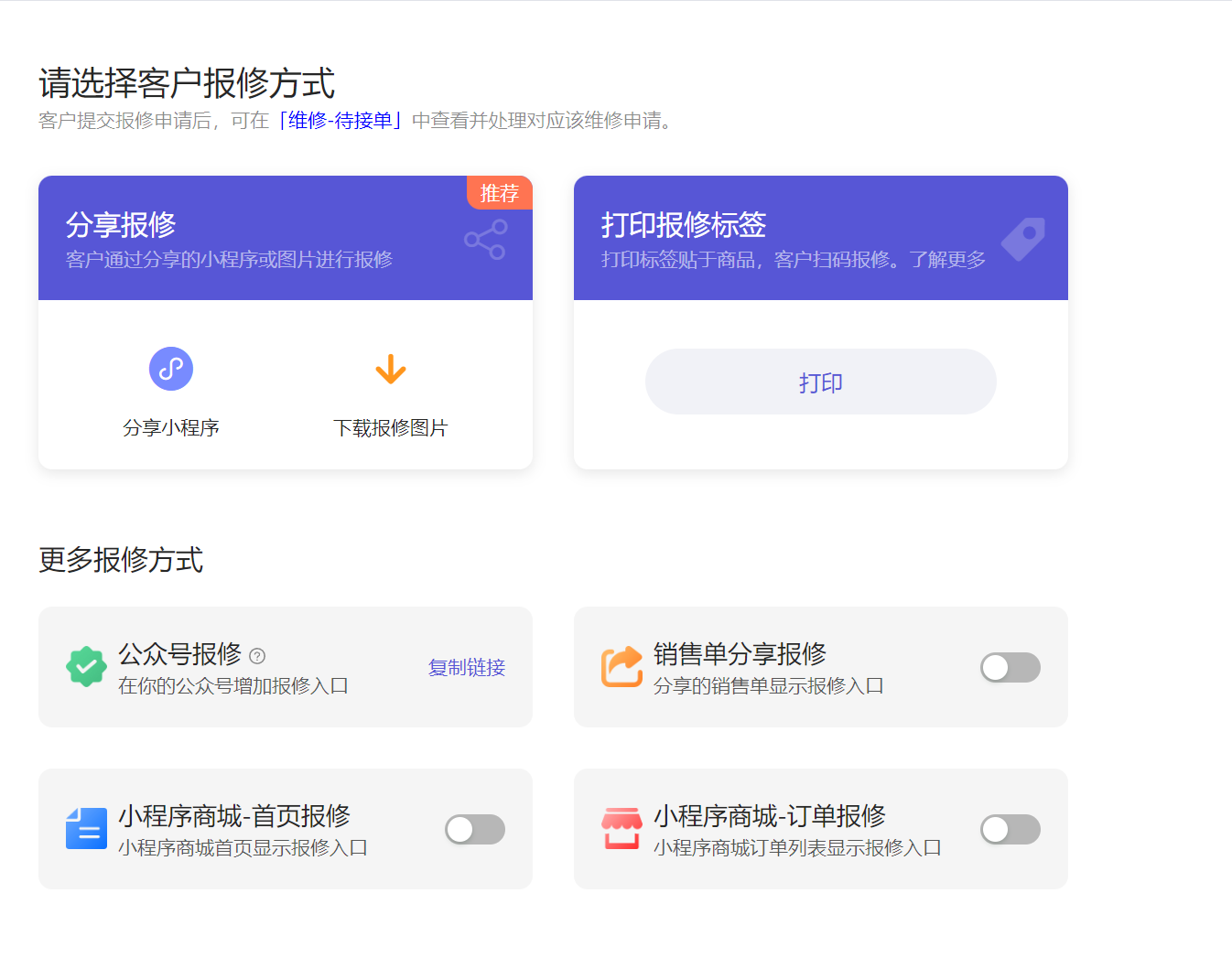Click the 打印报修标签 card title
The image size is (1232, 979).
(683, 224)
